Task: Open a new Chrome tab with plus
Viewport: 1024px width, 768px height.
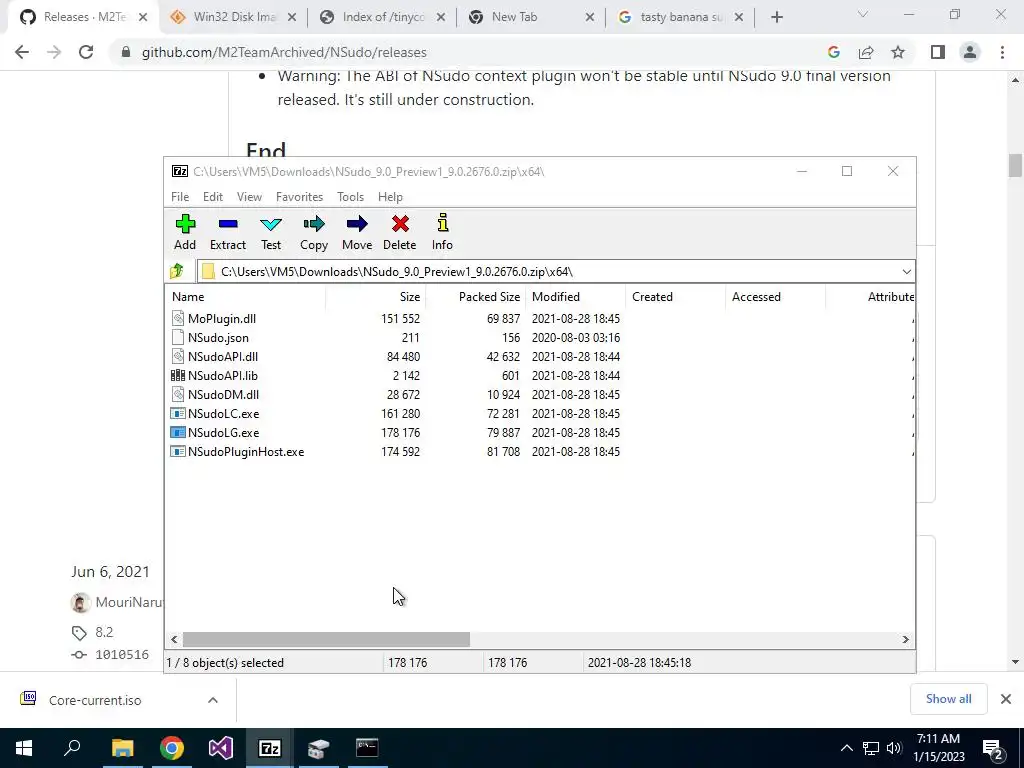Action: click(776, 17)
